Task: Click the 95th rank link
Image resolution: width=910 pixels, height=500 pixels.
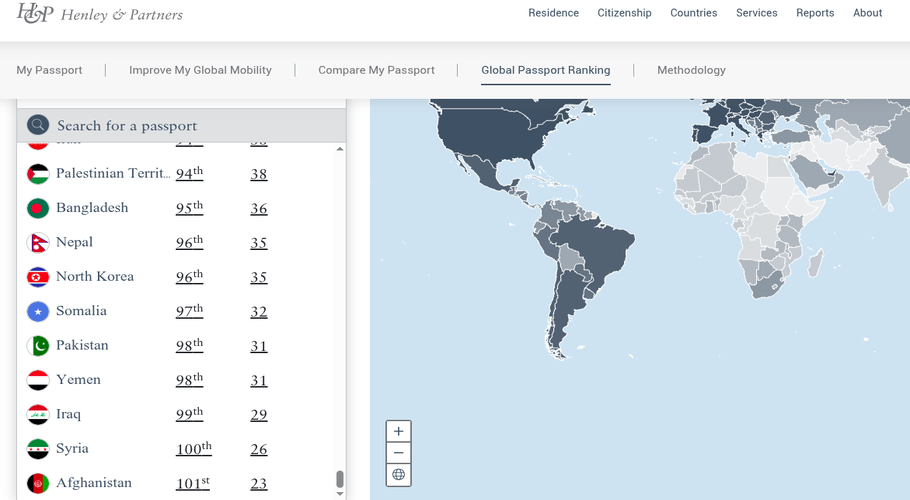Action: coord(189,208)
